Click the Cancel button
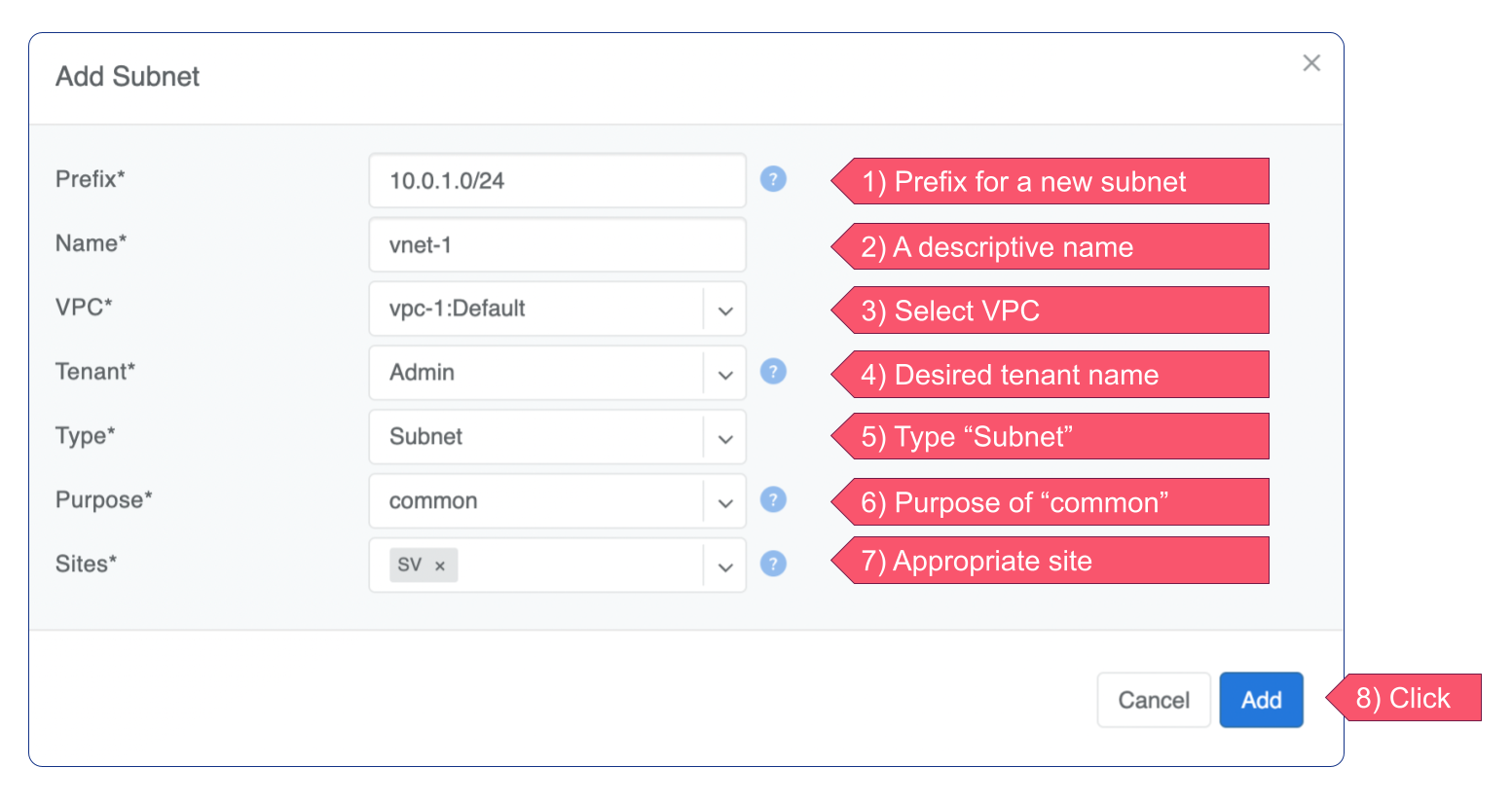Image resolution: width=1512 pixels, height=804 pixels. click(x=1154, y=699)
